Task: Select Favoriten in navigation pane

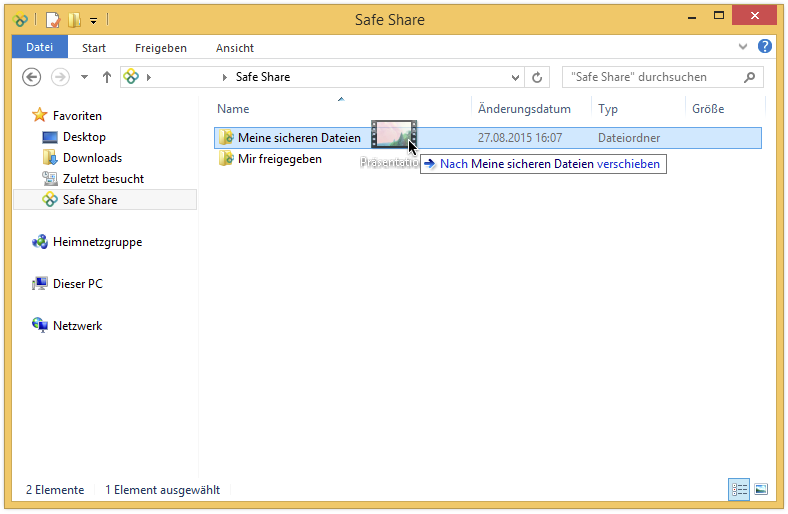Action: [x=77, y=116]
